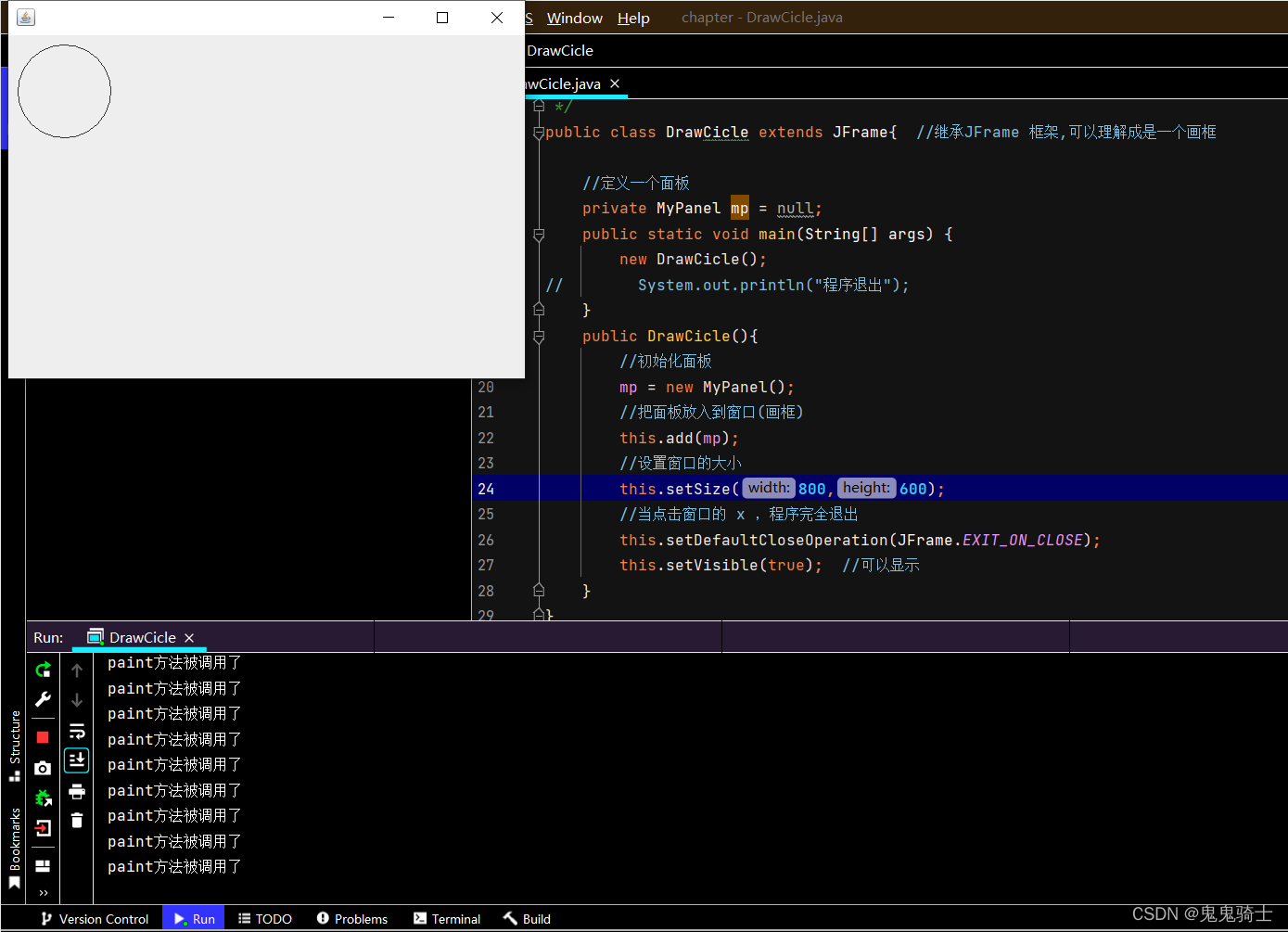
Task: Click the red arrow exit icon
Action: [x=43, y=828]
